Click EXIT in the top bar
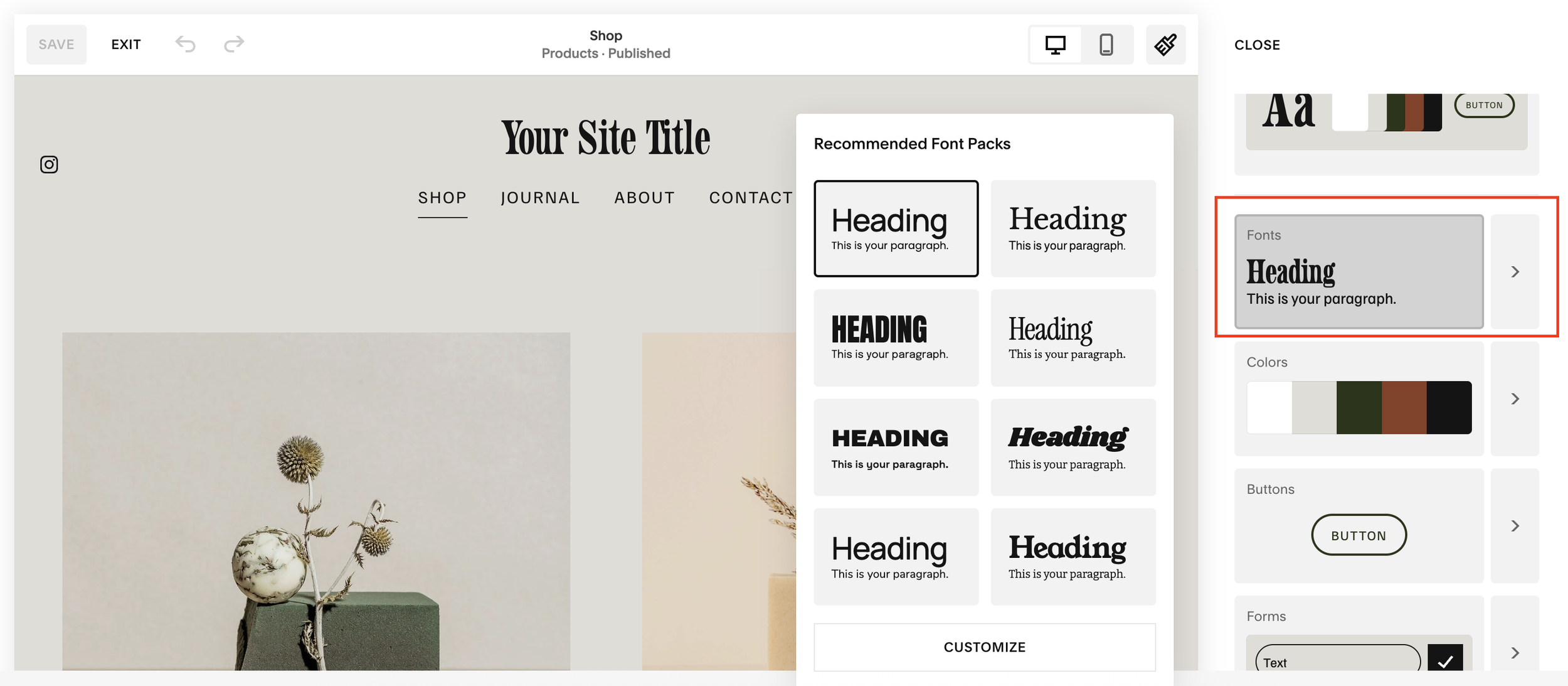1568x686 pixels. tap(126, 45)
